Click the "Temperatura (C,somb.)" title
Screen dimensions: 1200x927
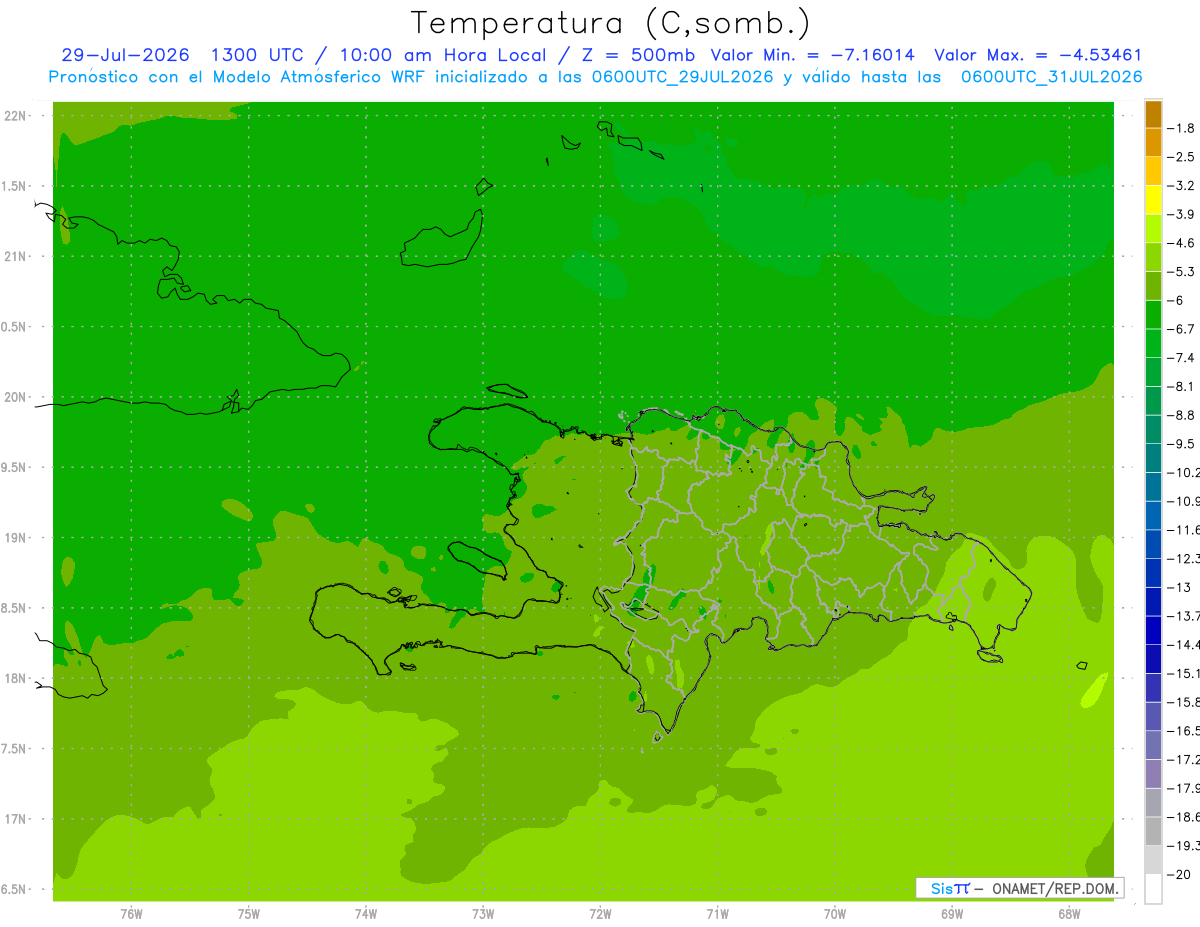click(611, 23)
